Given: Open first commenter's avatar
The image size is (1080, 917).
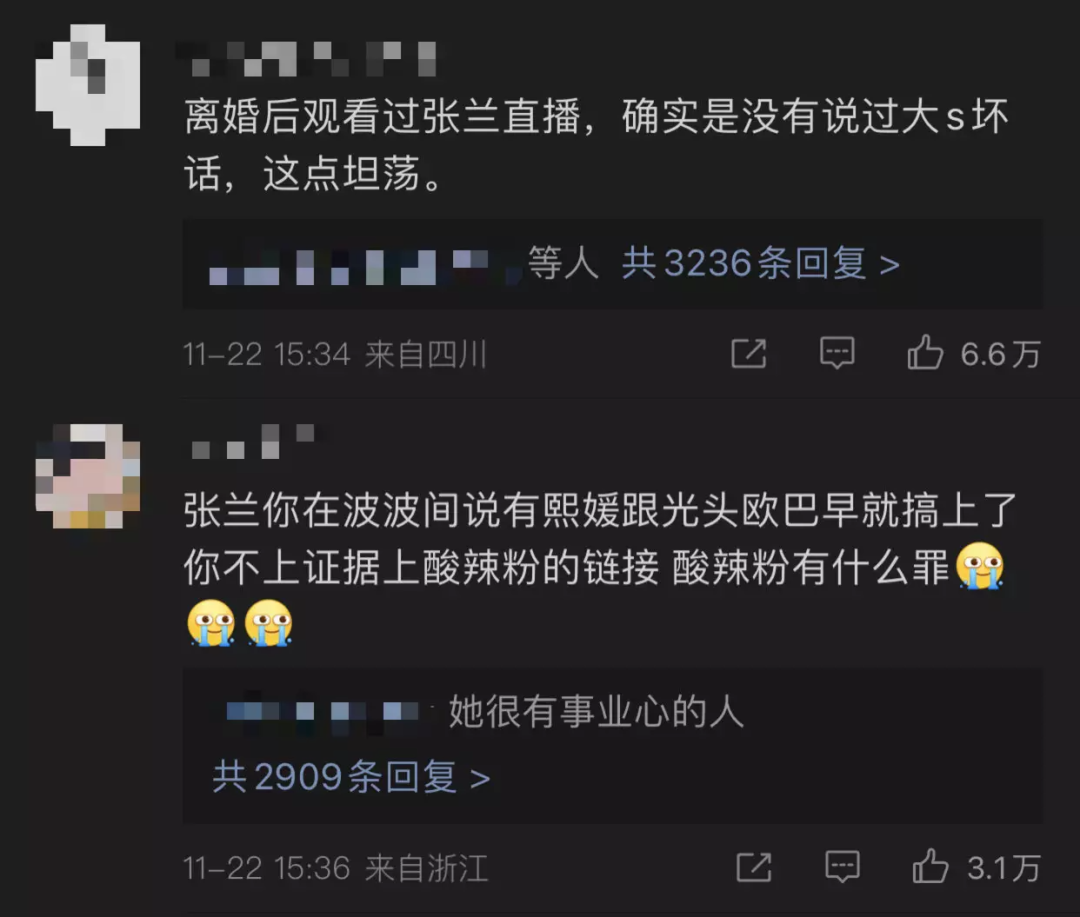Looking at the screenshot, I should pos(88,85).
